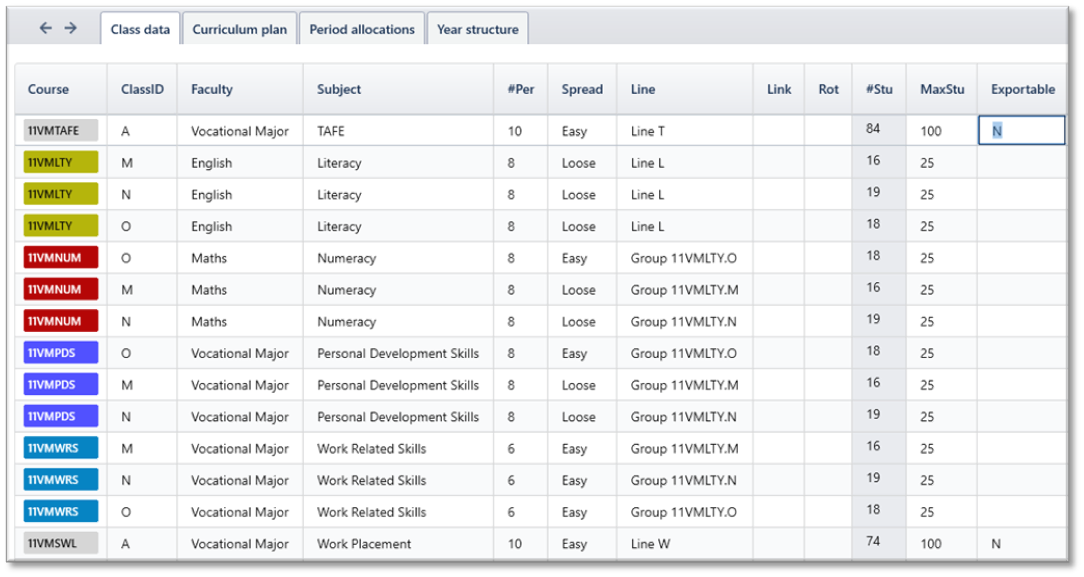Select the Year structure tab

(x=478, y=29)
